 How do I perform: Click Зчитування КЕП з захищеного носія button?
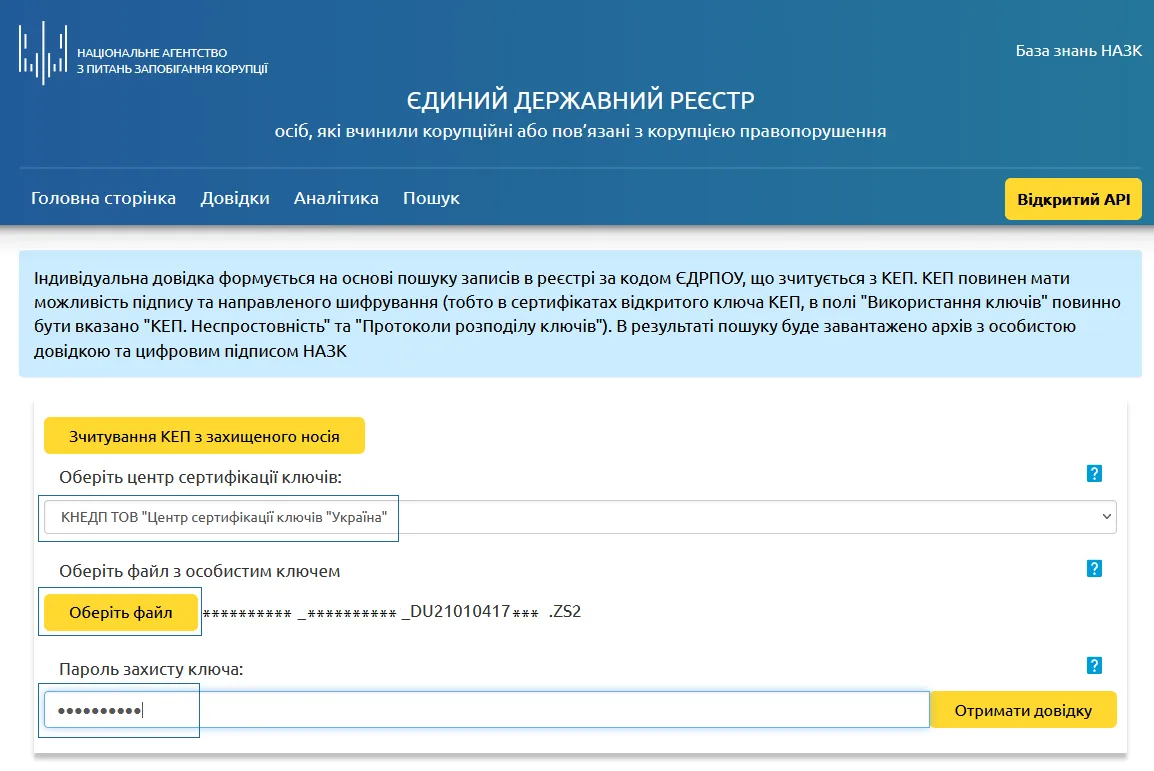point(205,436)
